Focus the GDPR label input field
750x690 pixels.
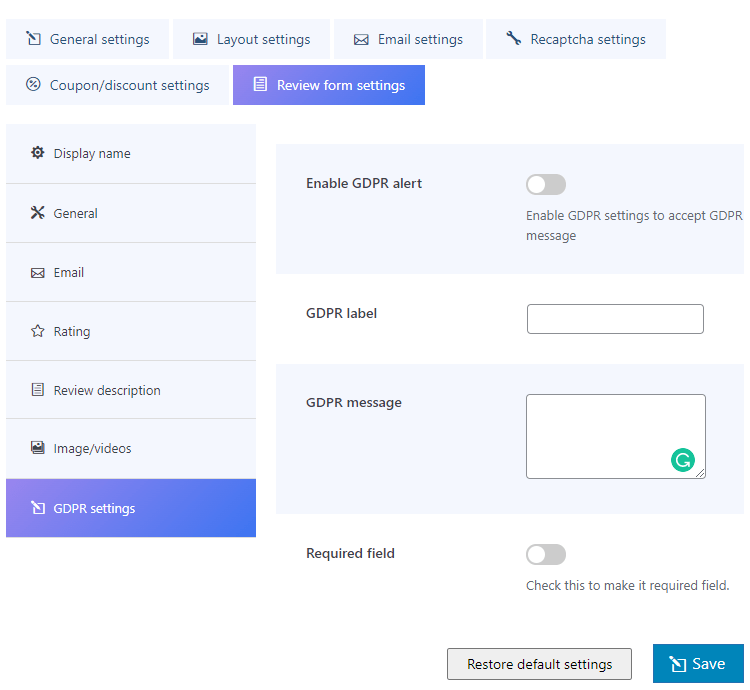(615, 318)
